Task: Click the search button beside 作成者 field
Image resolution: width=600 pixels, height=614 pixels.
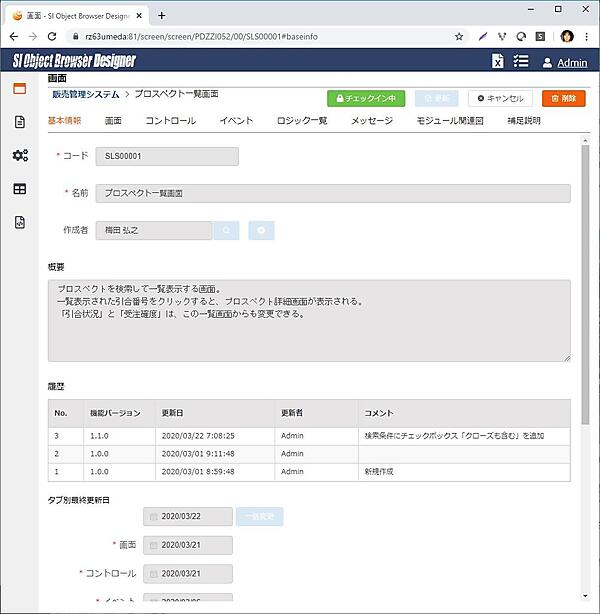Action: click(227, 230)
